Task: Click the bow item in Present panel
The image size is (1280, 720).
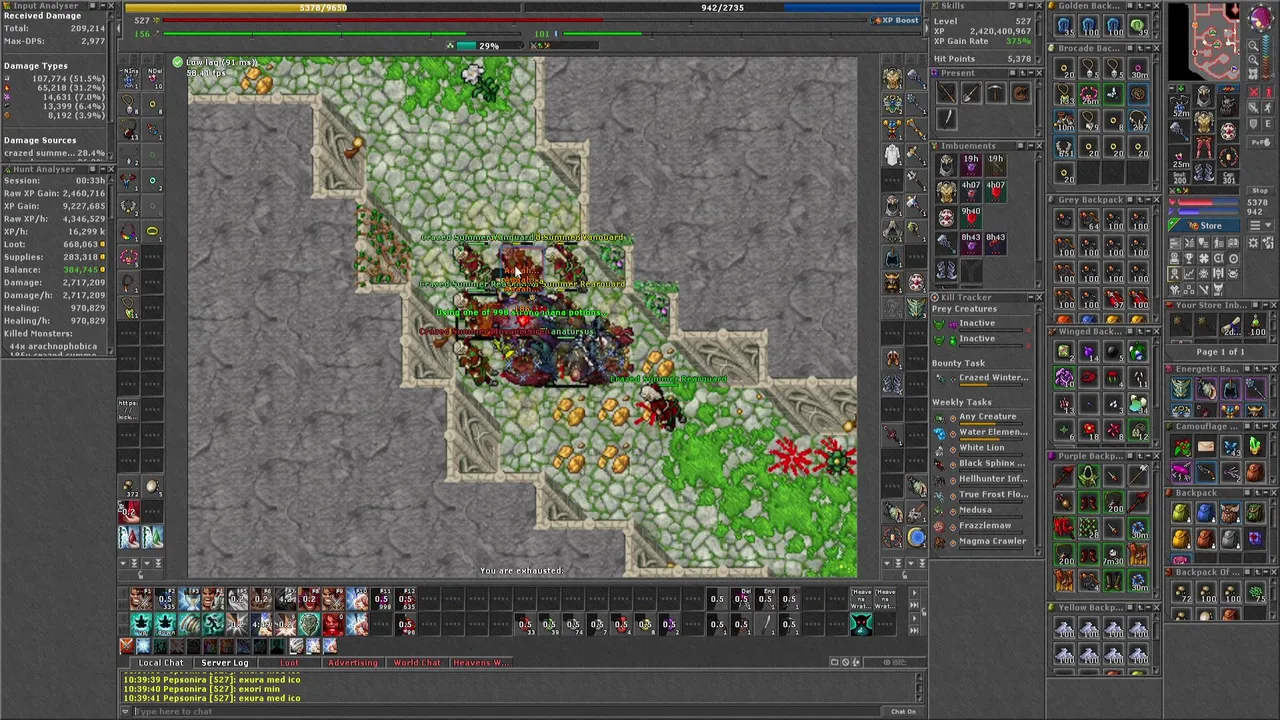Action: click(x=947, y=92)
